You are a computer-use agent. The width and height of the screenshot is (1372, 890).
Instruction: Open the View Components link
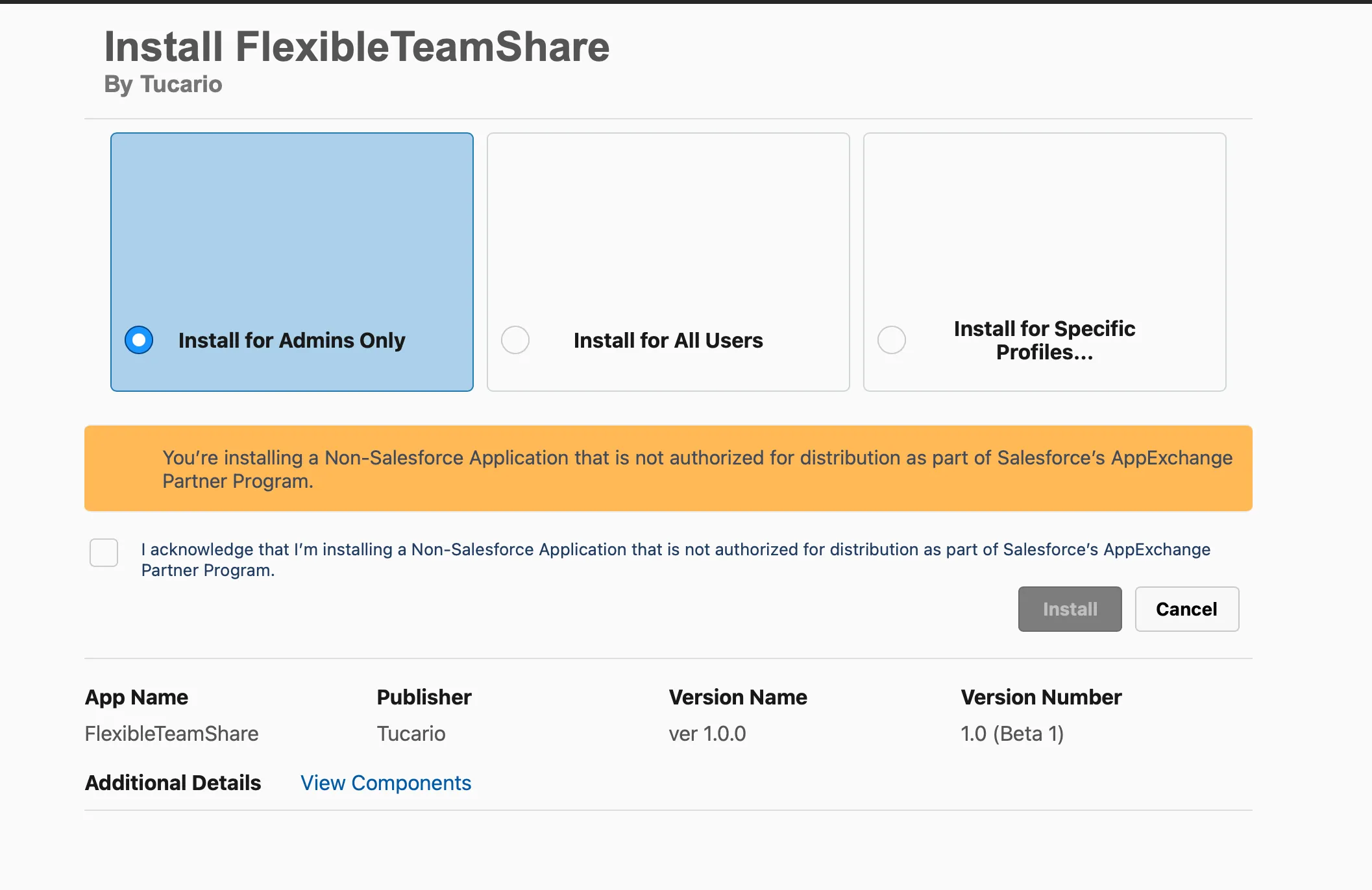point(386,783)
